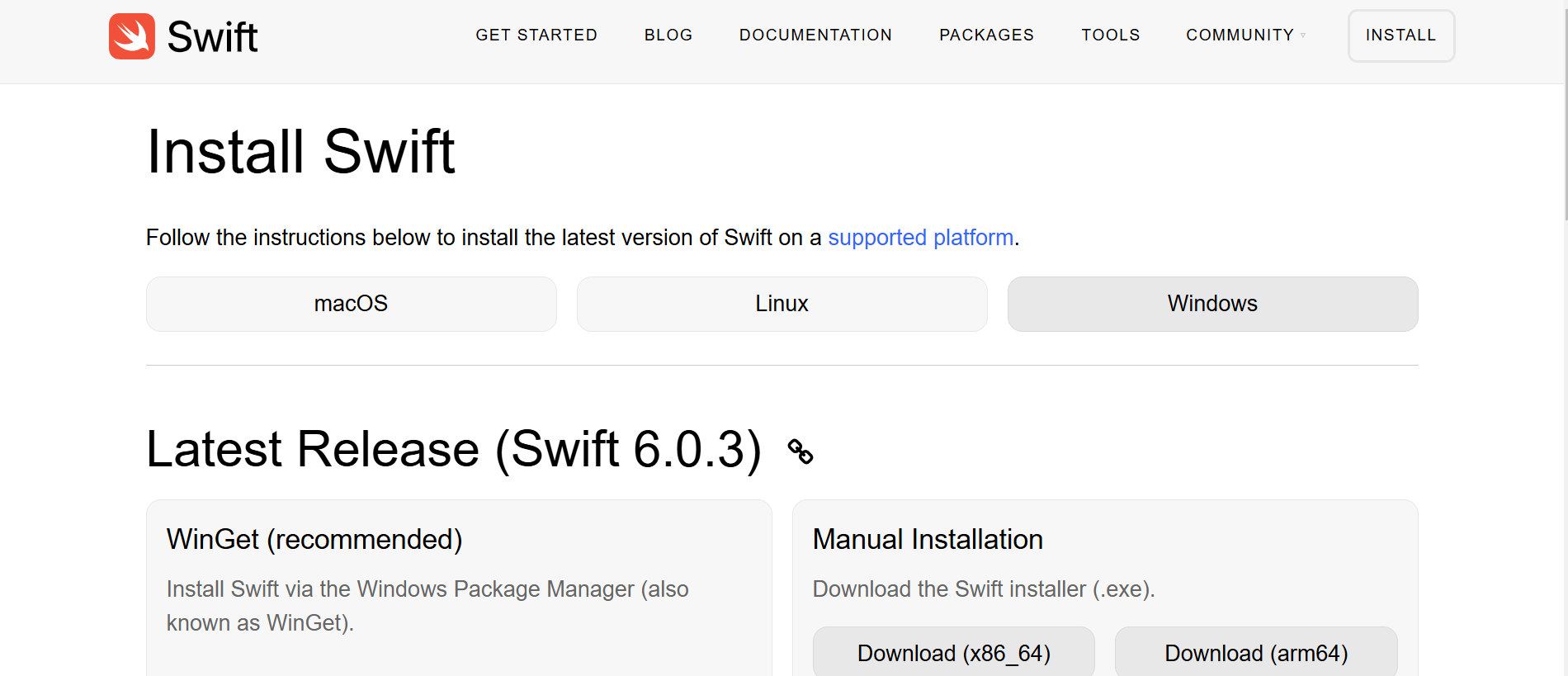Click the Swift wordmark text in header
This screenshot has height=676, width=1568.
click(x=212, y=37)
